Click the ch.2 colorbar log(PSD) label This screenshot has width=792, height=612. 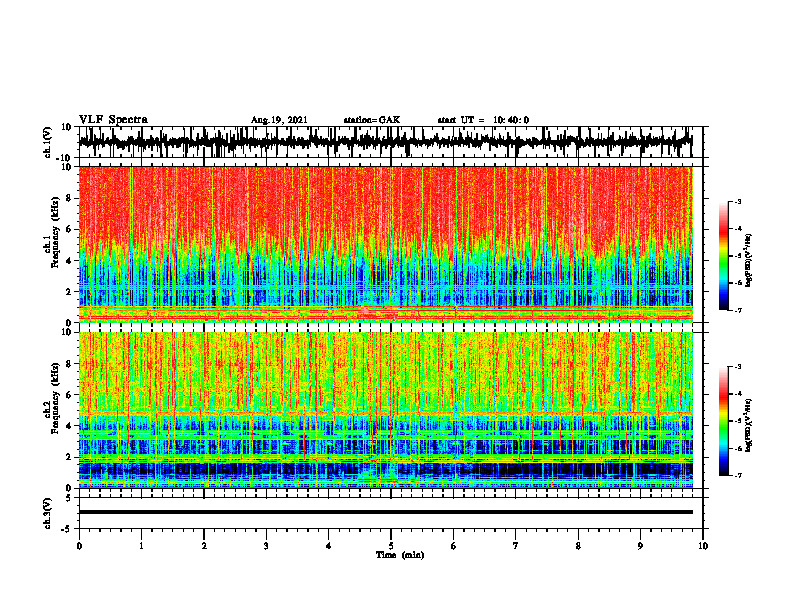click(749, 423)
